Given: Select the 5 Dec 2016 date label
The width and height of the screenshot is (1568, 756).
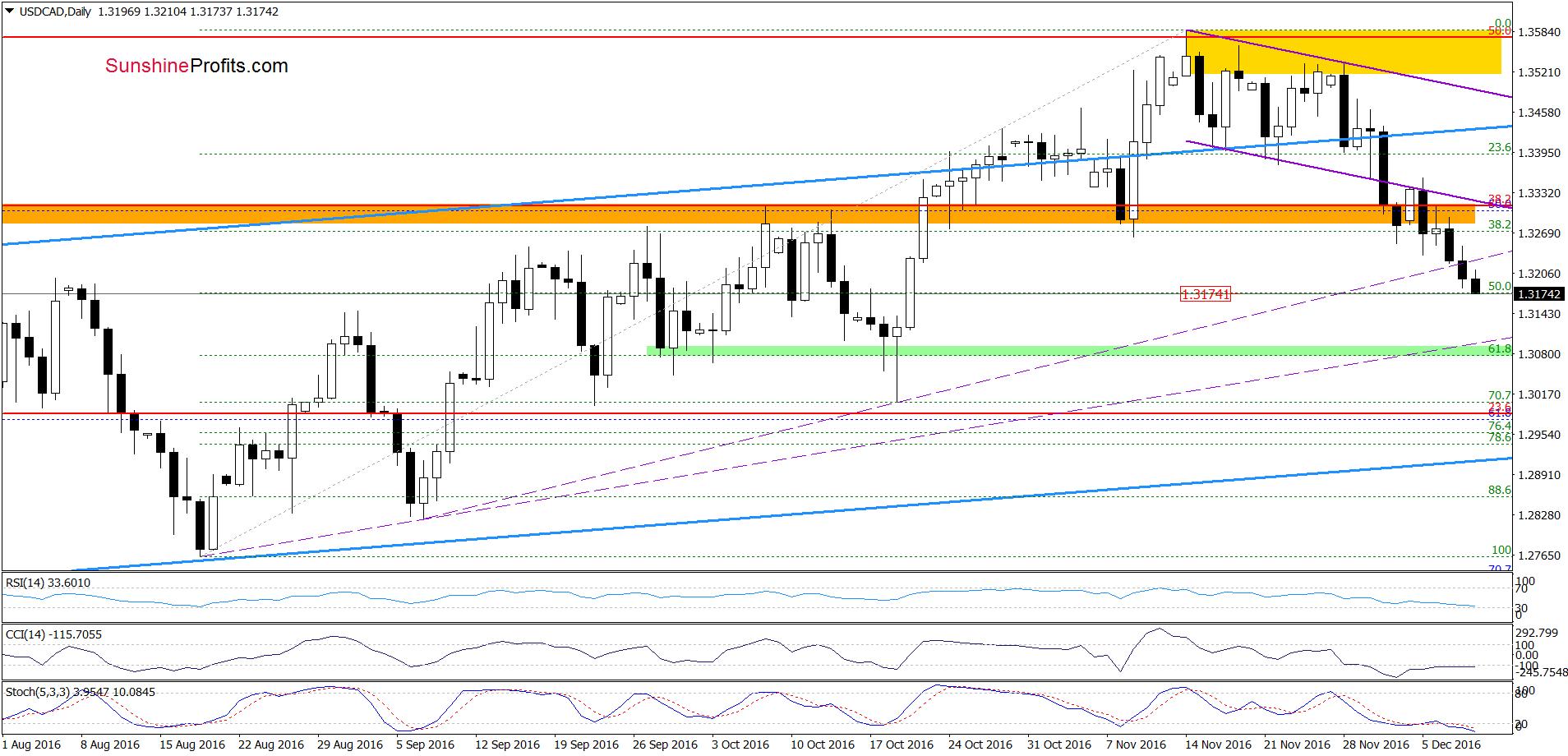Looking at the screenshot, I should (x=1451, y=744).
